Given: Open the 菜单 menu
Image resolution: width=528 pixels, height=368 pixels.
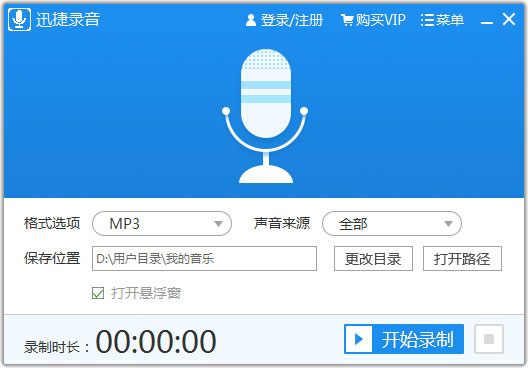Looking at the screenshot, I should coord(442,20).
